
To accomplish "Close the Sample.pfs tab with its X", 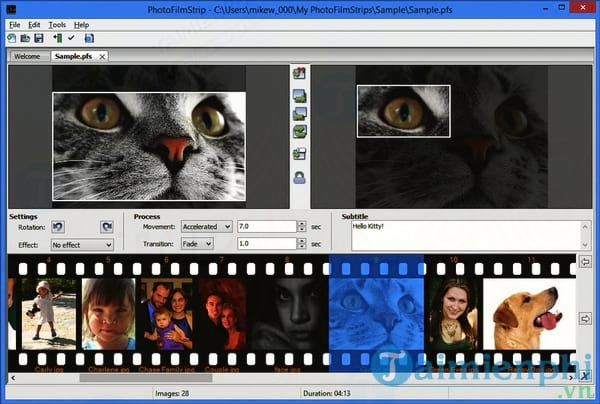I will pyautogui.click(x=102, y=57).
